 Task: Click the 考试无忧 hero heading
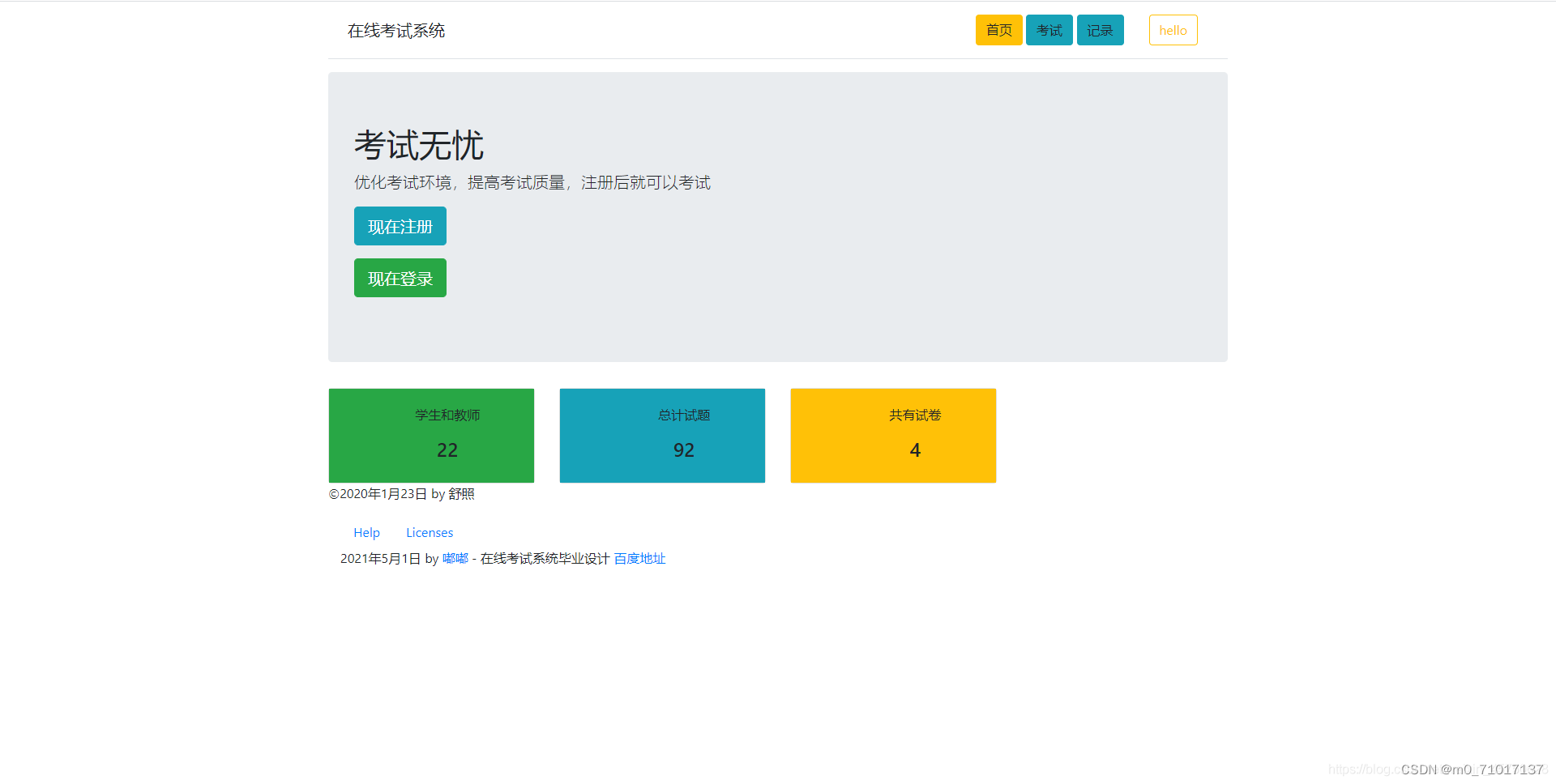coord(418,147)
